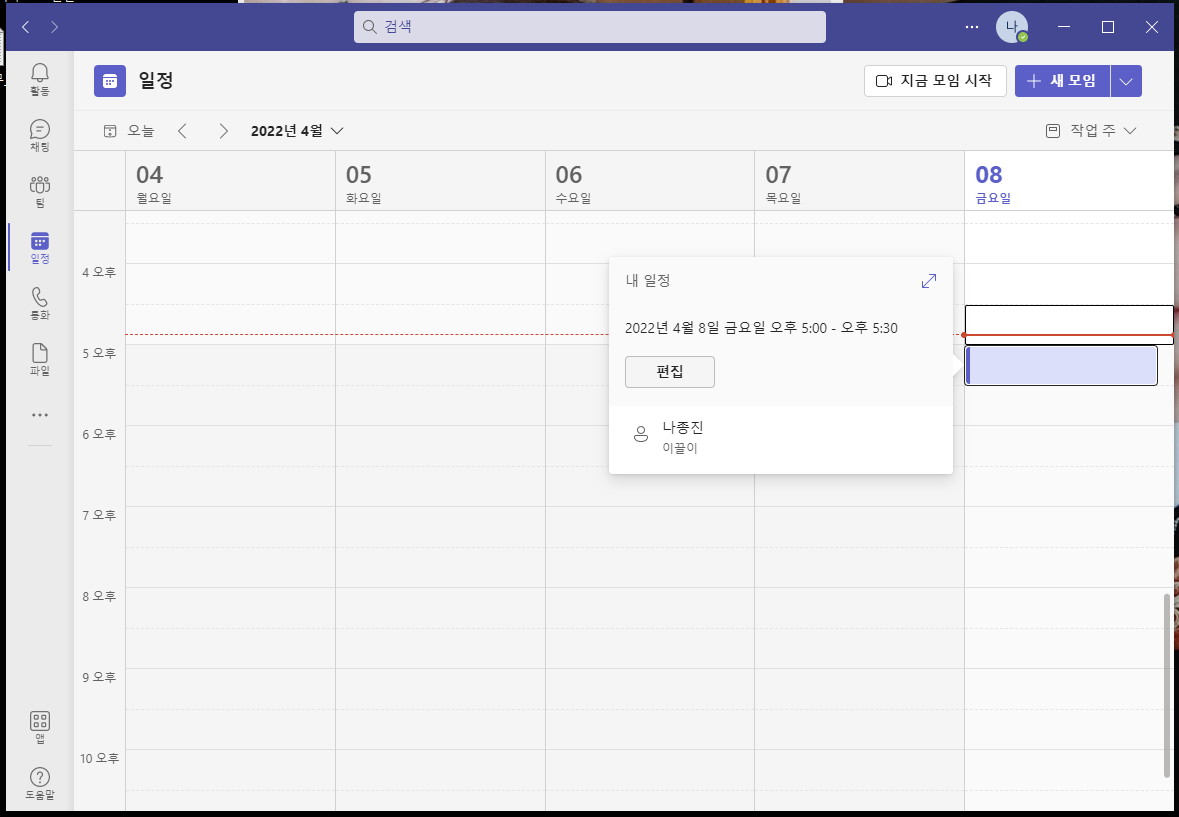Click the event time text in popup
Image resolution: width=1179 pixels, height=817 pixels.
(x=761, y=328)
